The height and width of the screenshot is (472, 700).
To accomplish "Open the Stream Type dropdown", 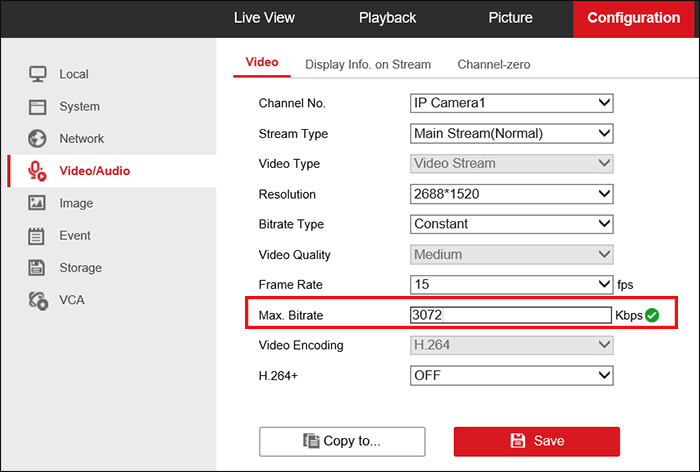I will click(x=512, y=134).
